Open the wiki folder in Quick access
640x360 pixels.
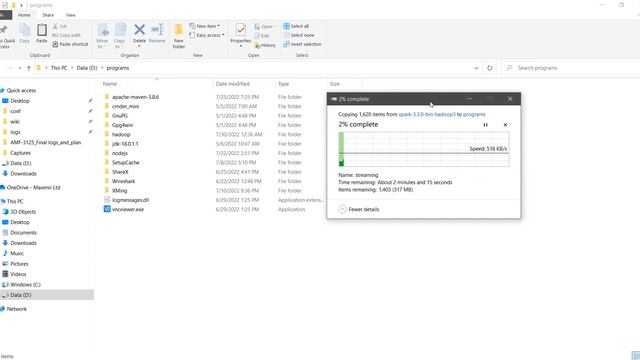coord(15,122)
